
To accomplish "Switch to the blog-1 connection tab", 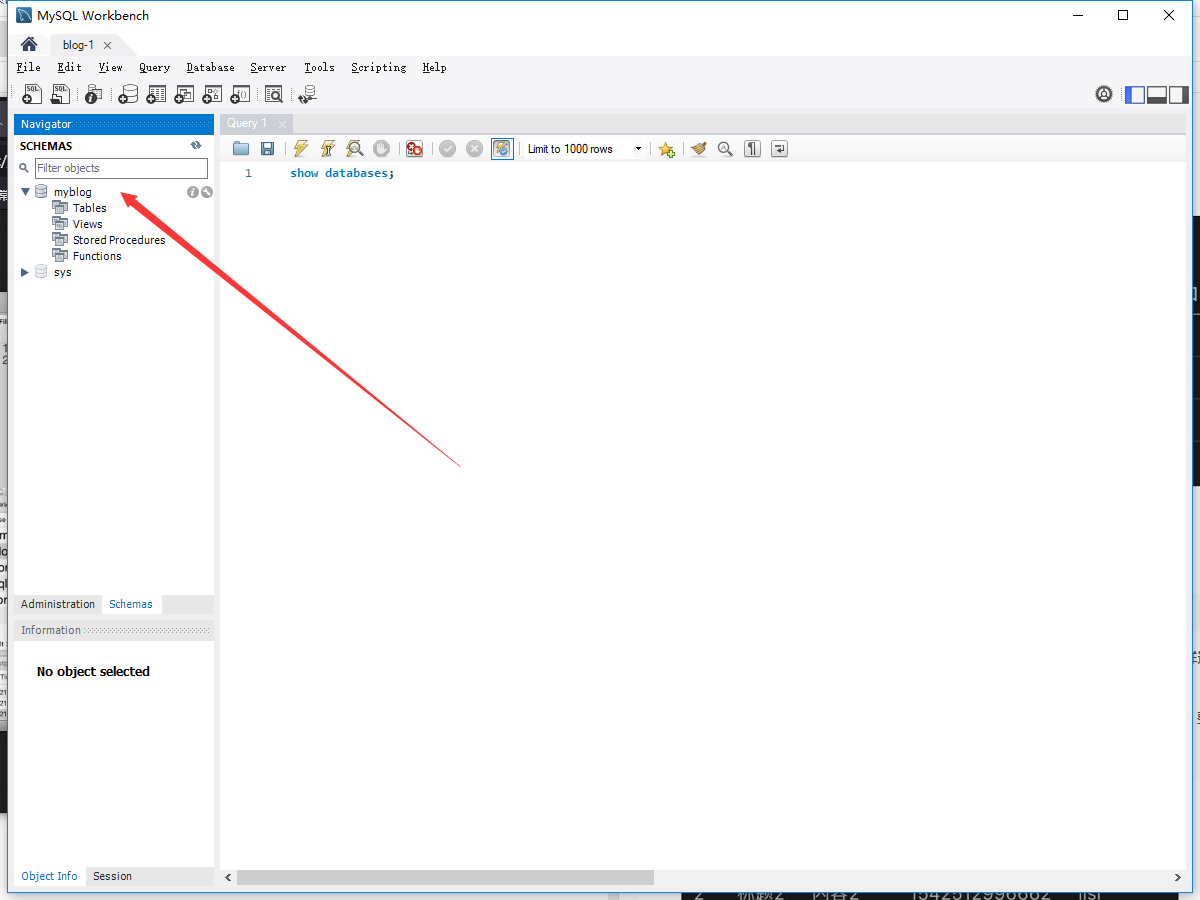I will 78,45.
